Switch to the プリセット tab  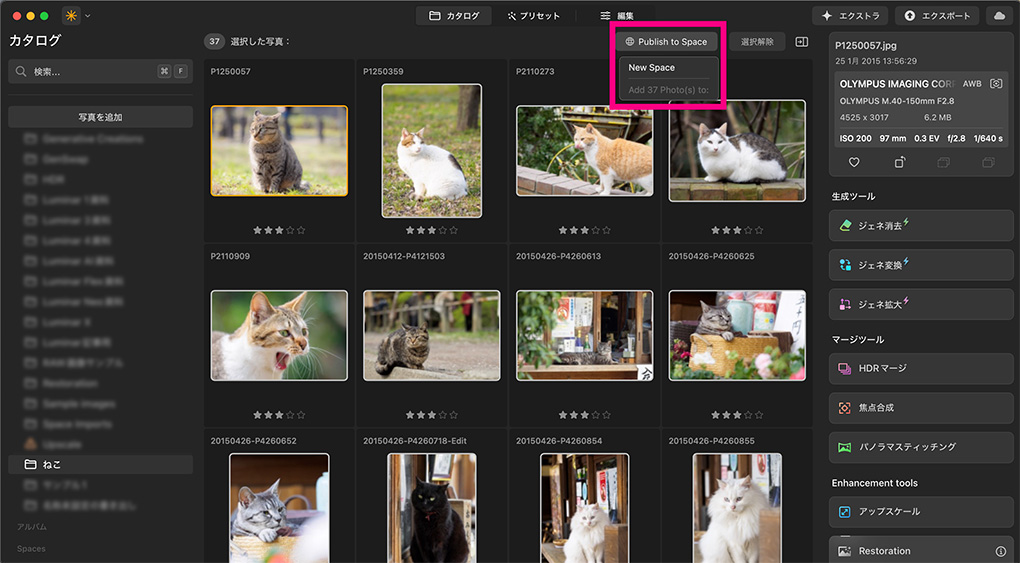pyautogui.click(x=533, y=16)
